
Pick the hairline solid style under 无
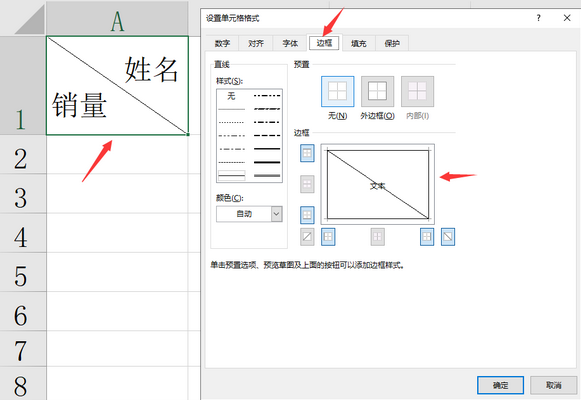click(232, 109)
